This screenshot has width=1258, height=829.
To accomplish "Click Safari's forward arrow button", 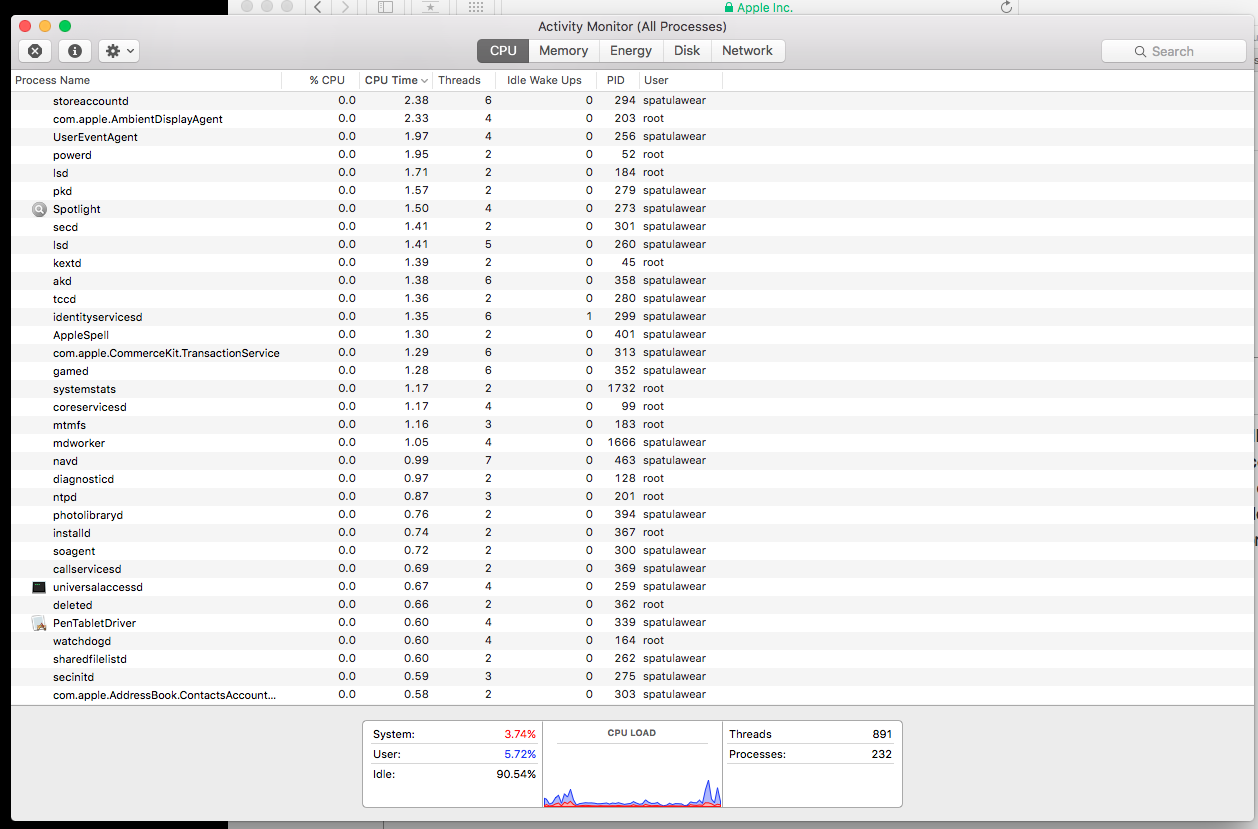I will point(346,7).
